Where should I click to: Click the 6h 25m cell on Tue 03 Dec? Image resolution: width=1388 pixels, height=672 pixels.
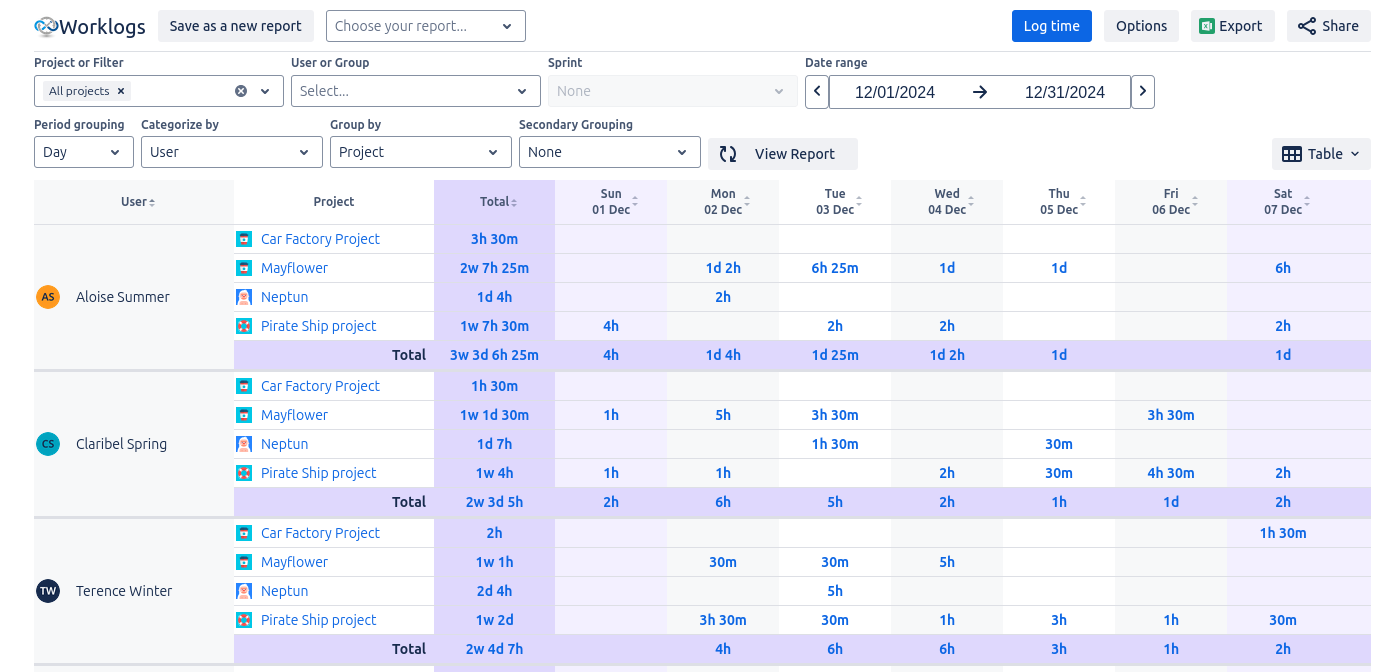[x=835, y=268]
